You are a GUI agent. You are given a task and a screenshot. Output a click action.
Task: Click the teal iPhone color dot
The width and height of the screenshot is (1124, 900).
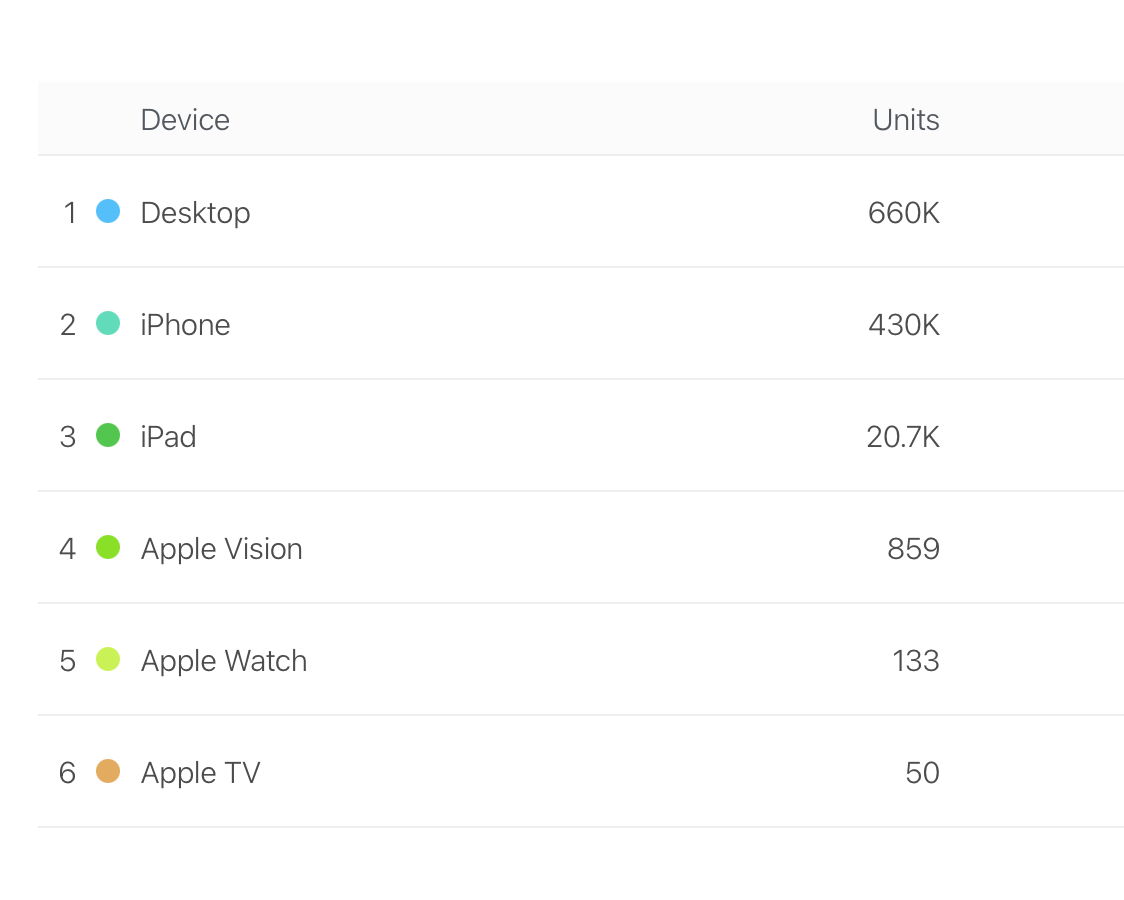click(x=108, y=323)
